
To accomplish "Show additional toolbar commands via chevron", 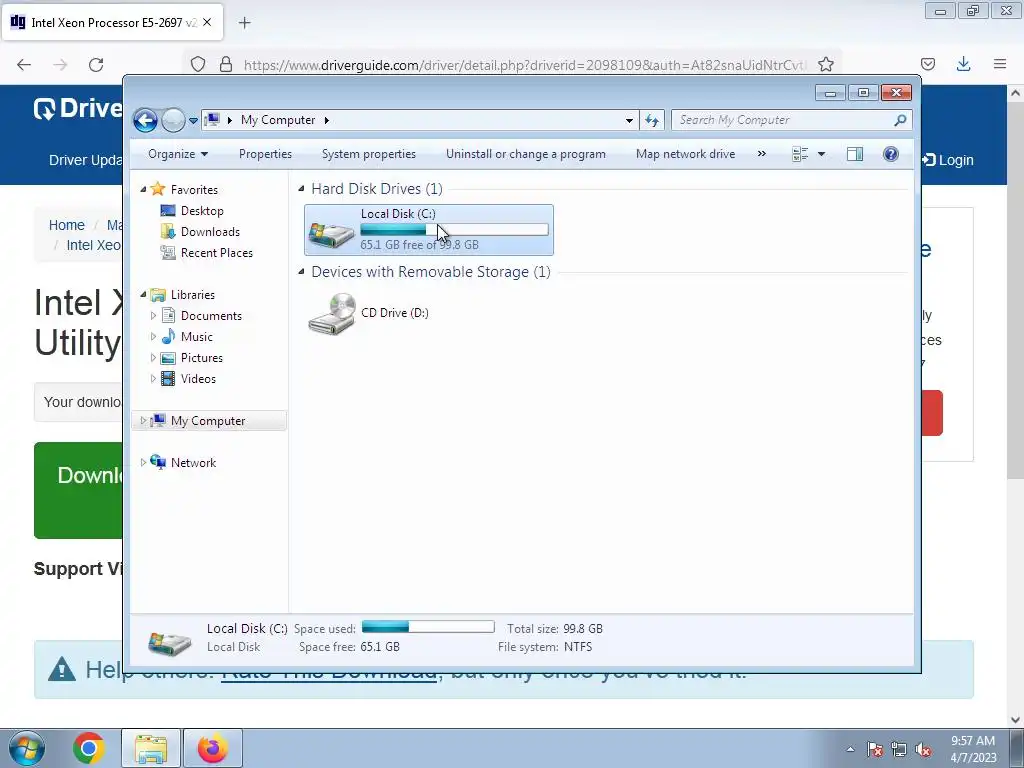I will 761,154.
